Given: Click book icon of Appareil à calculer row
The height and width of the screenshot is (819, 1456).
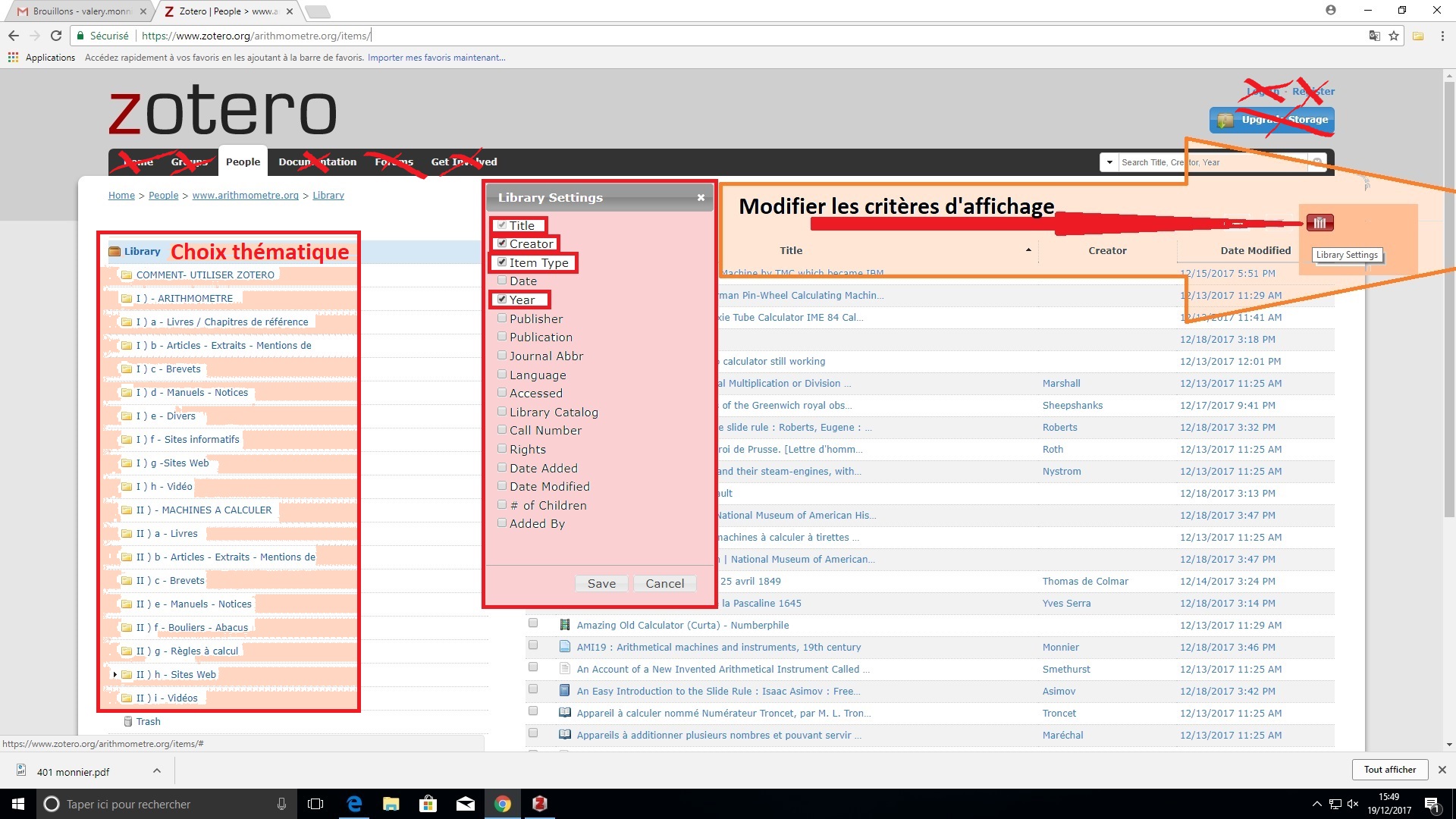Looking at the screenshot, I should tap(564, 713).
